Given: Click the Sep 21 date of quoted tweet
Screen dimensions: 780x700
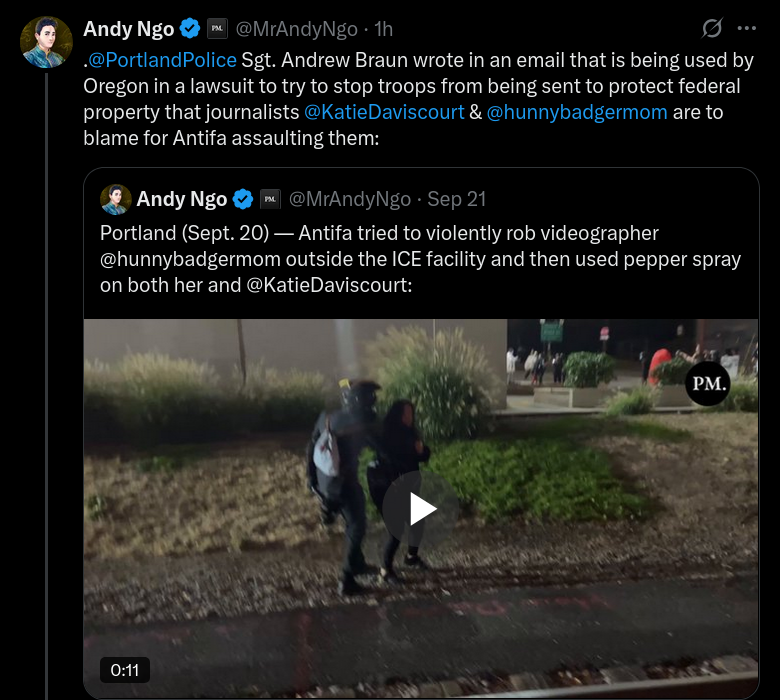Looking at the screenshot, I should click(456, 199).
